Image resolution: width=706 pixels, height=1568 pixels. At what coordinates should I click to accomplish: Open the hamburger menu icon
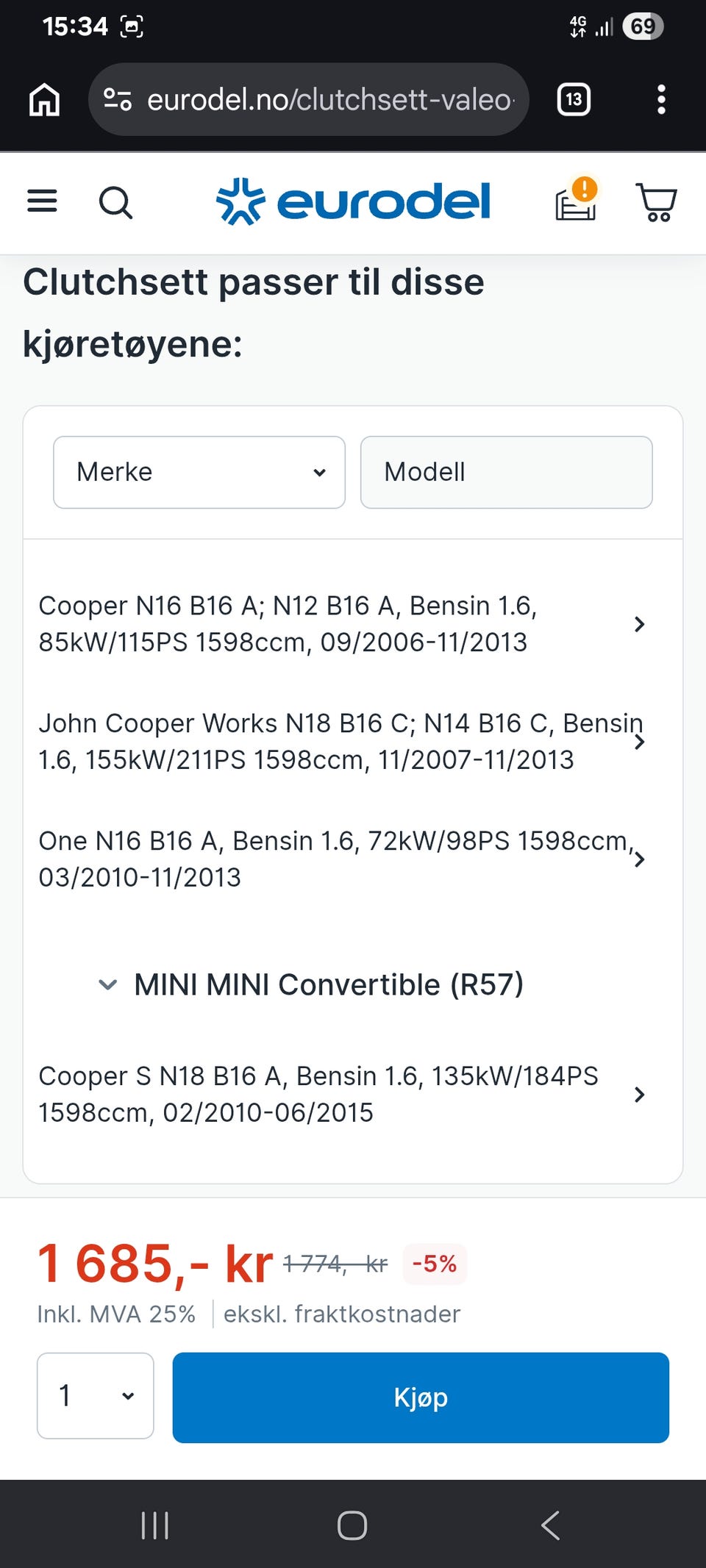pos(42,201)
